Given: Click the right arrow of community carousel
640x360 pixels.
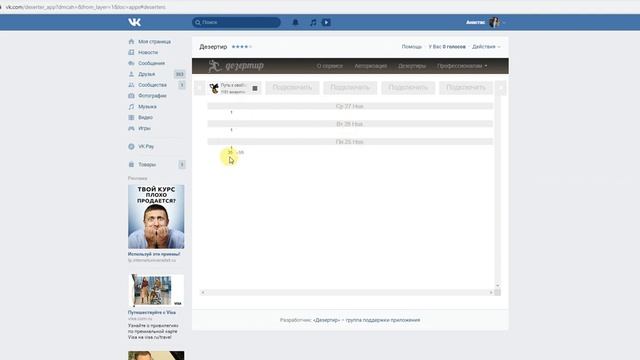Looking at the screenshot, I should [501, 88].
